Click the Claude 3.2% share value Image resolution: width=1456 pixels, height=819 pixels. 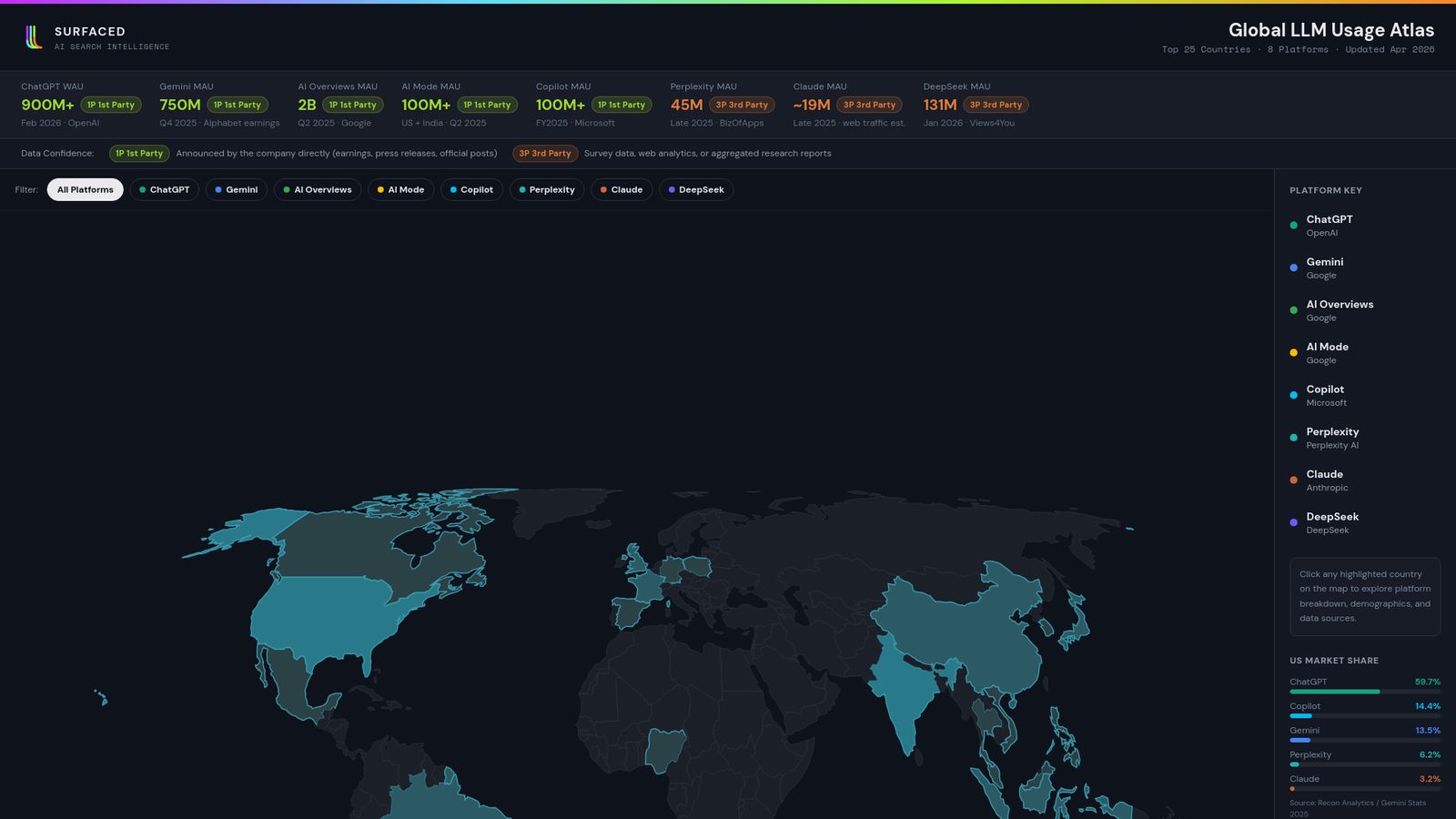point(1430,779)
